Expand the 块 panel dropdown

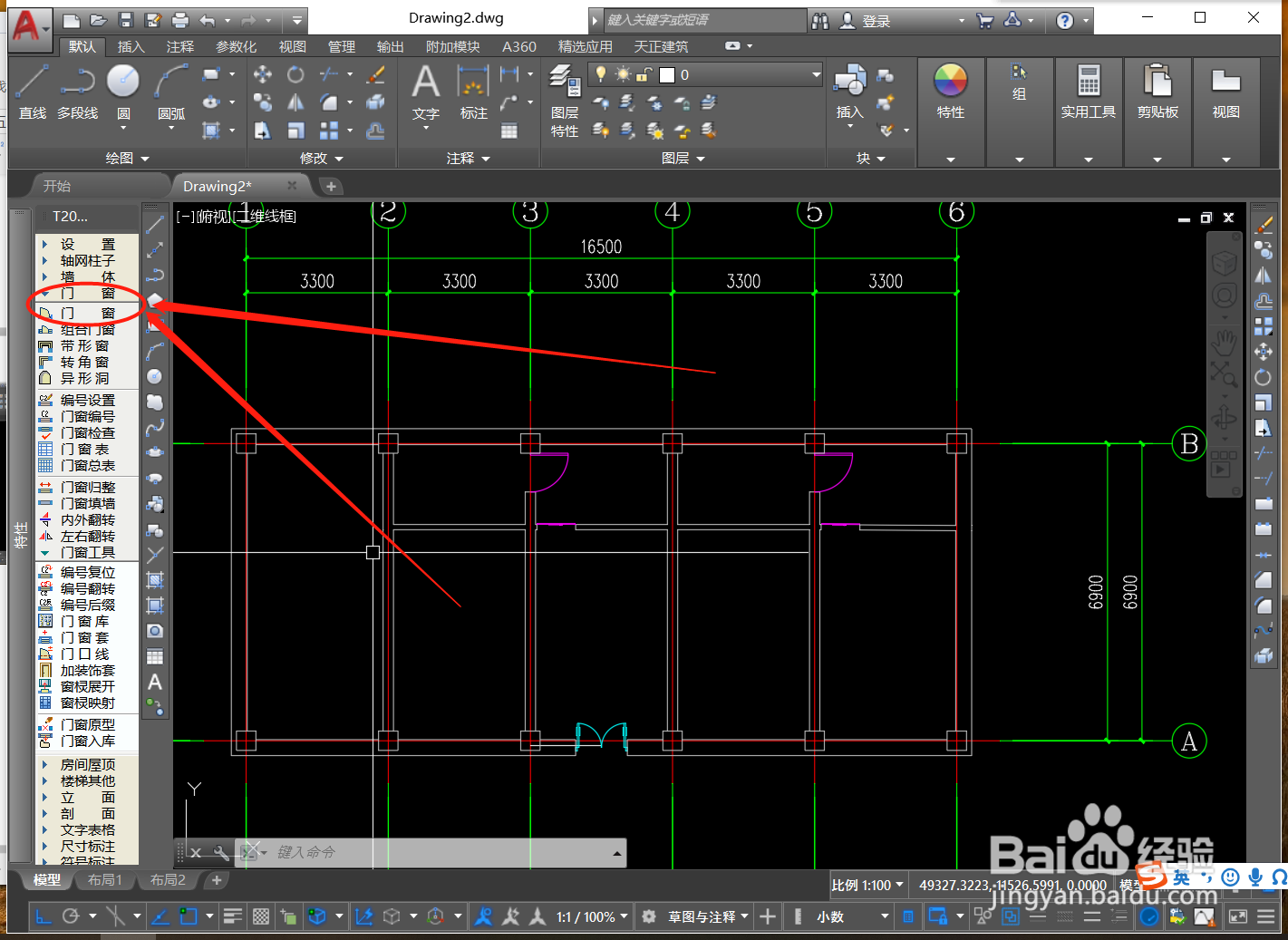pos(872,158)
